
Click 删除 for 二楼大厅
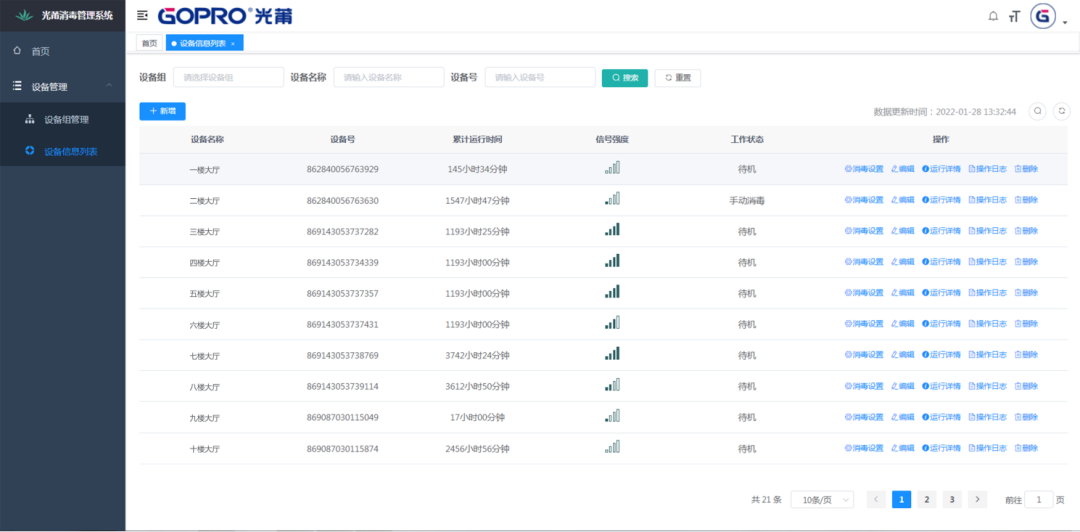(1026, 200)
